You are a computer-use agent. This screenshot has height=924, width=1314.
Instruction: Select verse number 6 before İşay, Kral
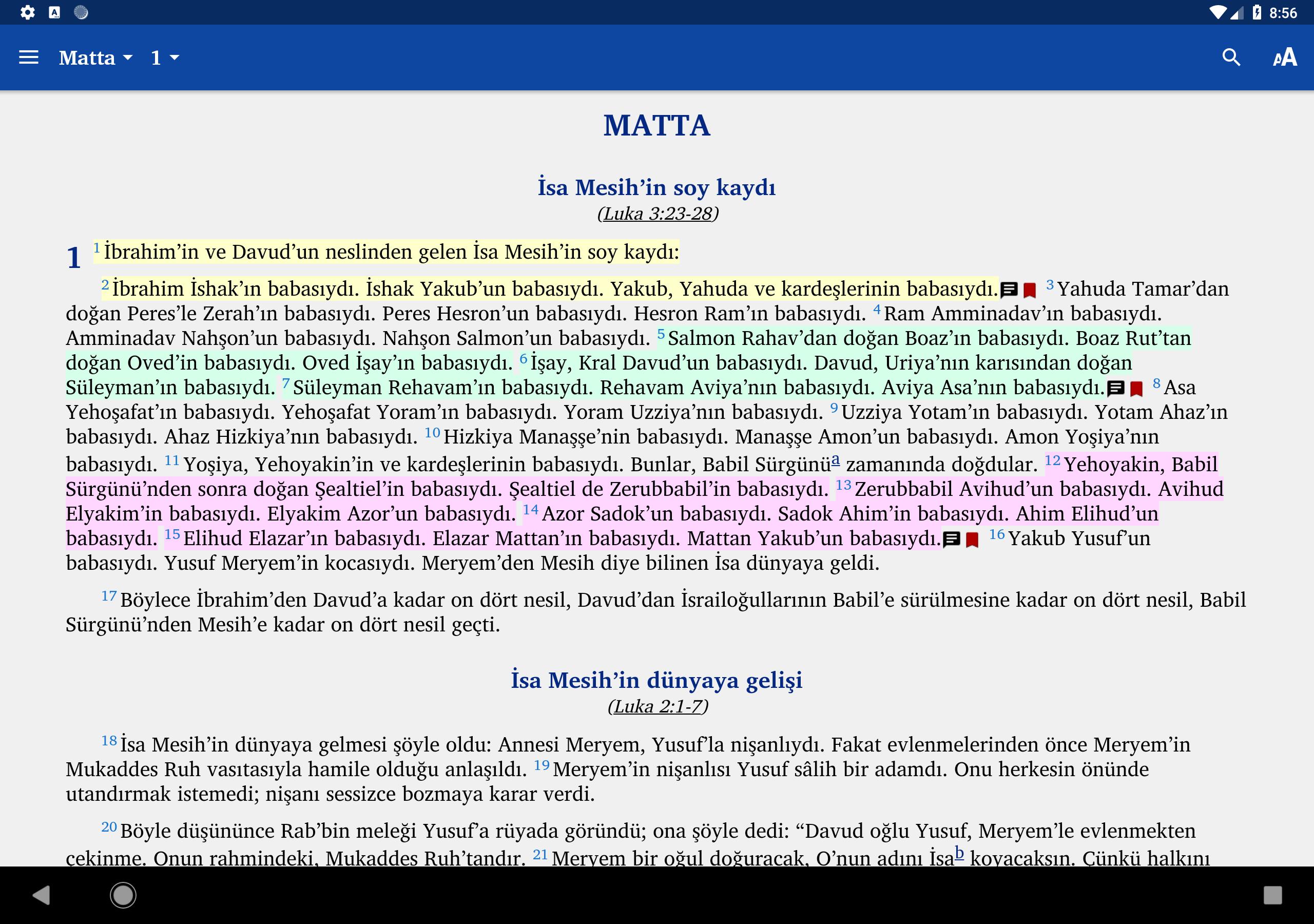pos(523,358)
